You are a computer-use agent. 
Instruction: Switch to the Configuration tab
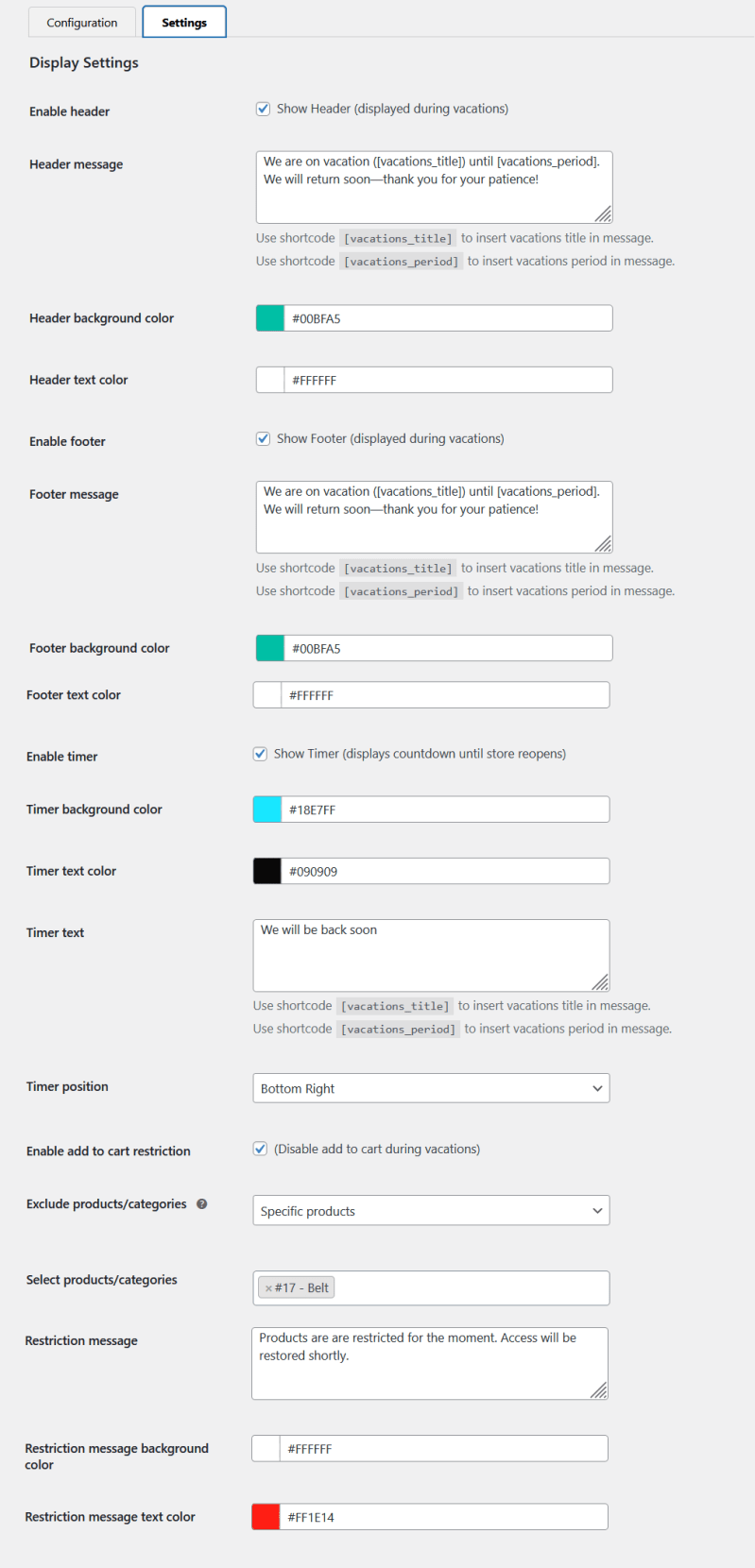[x=81, y=22]
